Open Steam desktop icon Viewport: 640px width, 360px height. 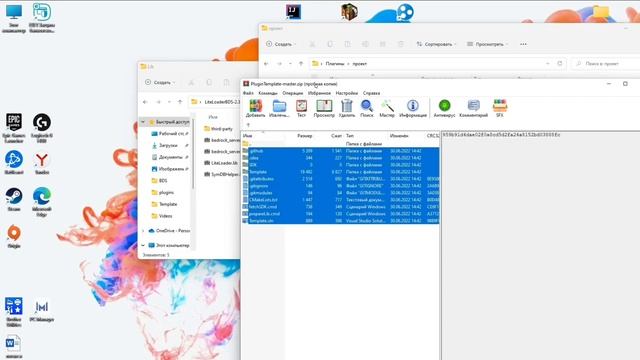[14, 199]
